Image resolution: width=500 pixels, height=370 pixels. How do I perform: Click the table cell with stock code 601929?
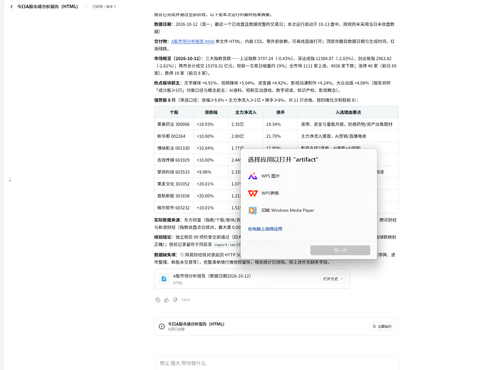click(x=173, y=160)
